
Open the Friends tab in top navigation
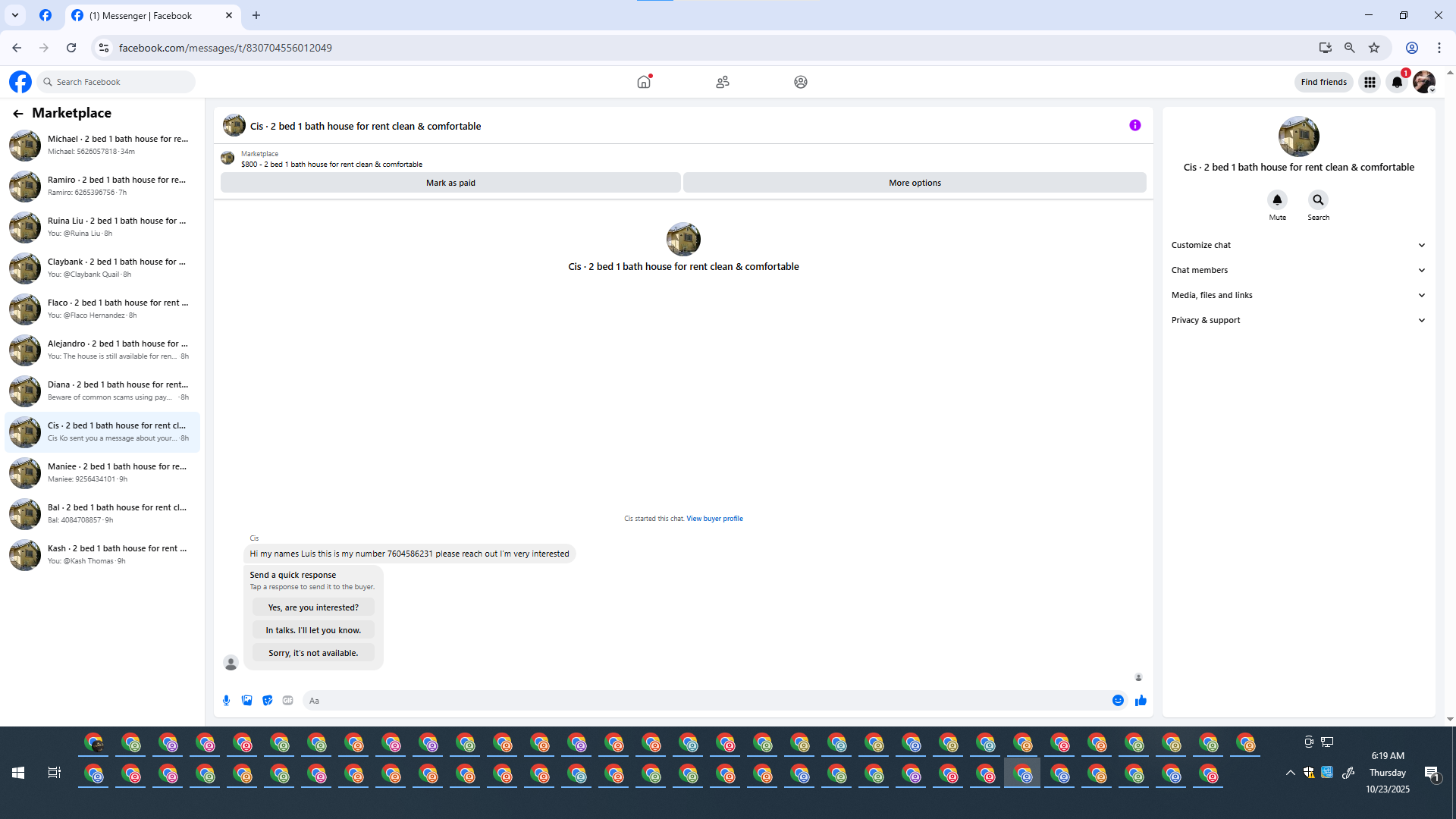(722, 82)
